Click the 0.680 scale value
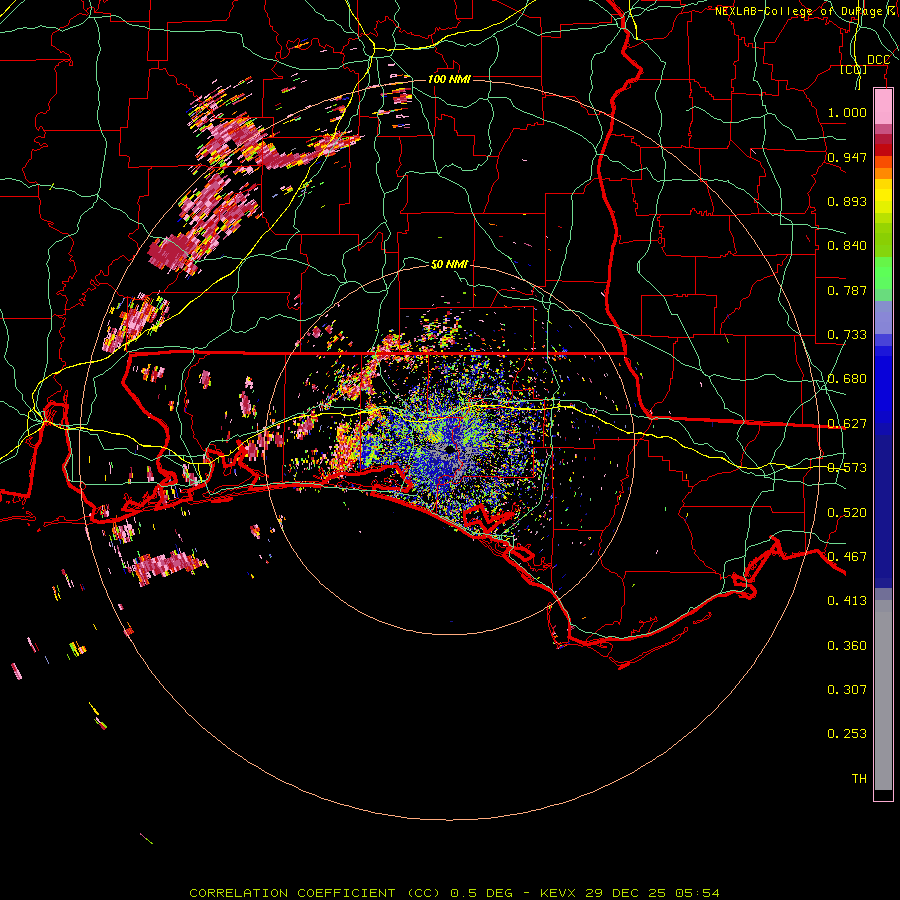900x900 pixels. coord(847,379)
